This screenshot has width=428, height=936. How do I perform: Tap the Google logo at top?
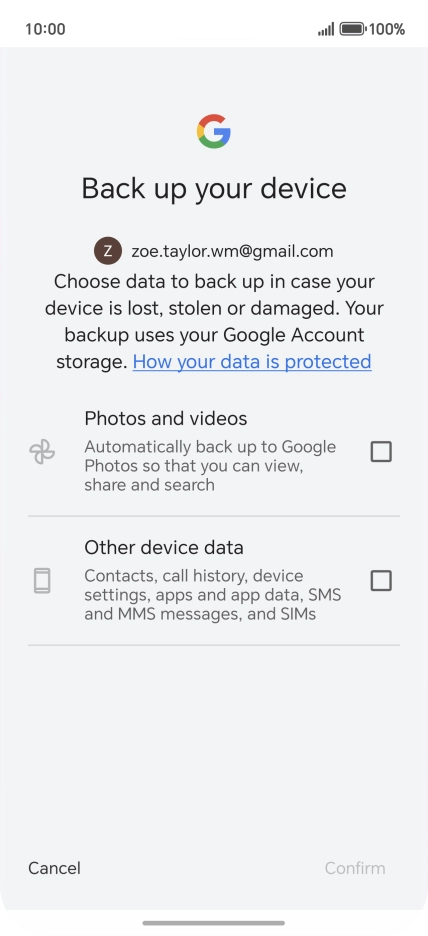[214, 131]
